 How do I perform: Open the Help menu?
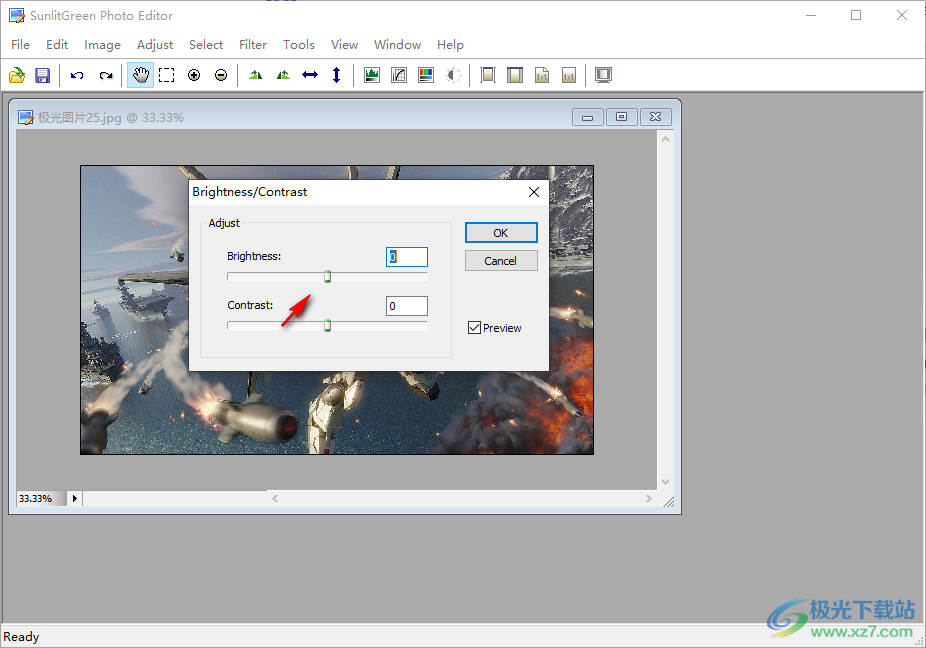[450, 45]
